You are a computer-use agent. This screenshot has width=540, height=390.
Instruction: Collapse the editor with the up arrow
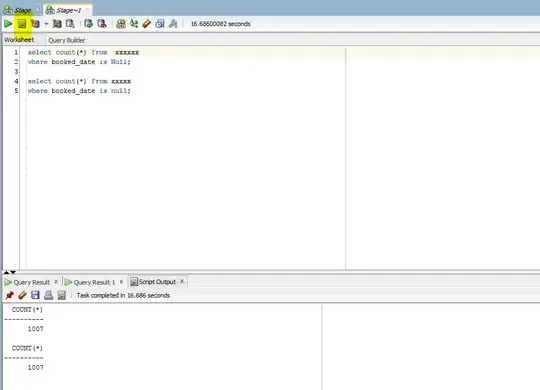coord(6,272)
